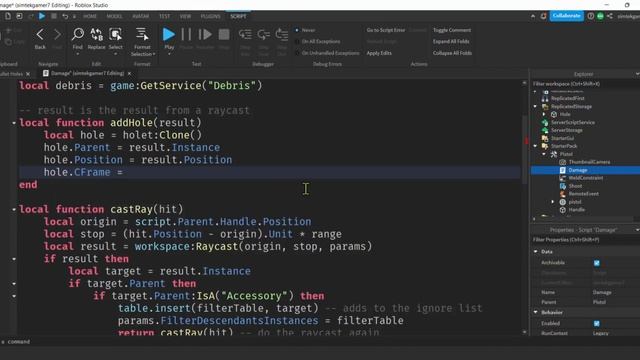Open the Find magnifier tool
This screenshot has width=640, height=360.
78,34
